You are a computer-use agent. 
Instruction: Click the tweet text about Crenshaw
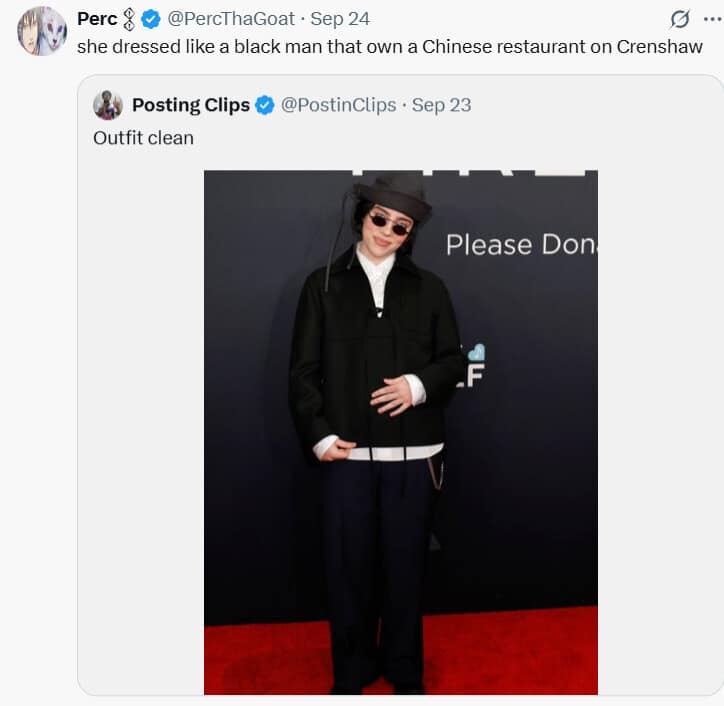coord(390,47)
